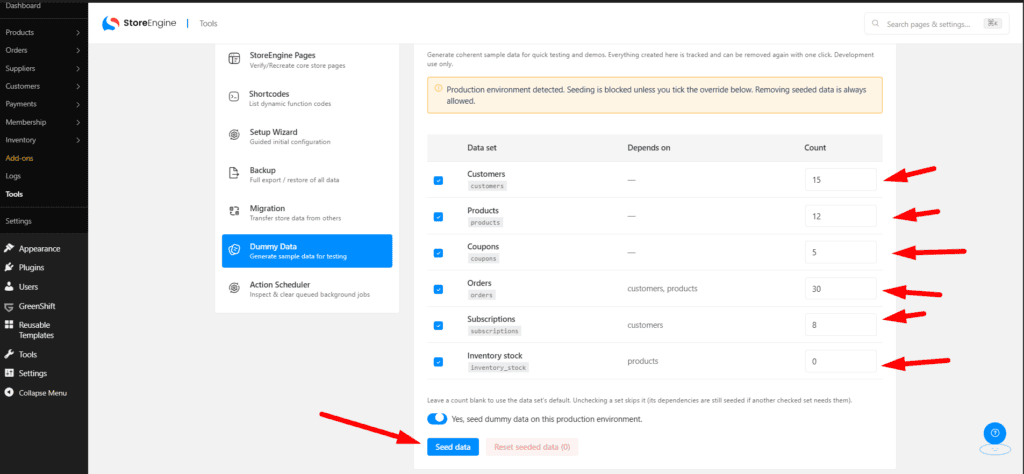
Task: Click the Setup Wizard icon
Action: (234, 135)
